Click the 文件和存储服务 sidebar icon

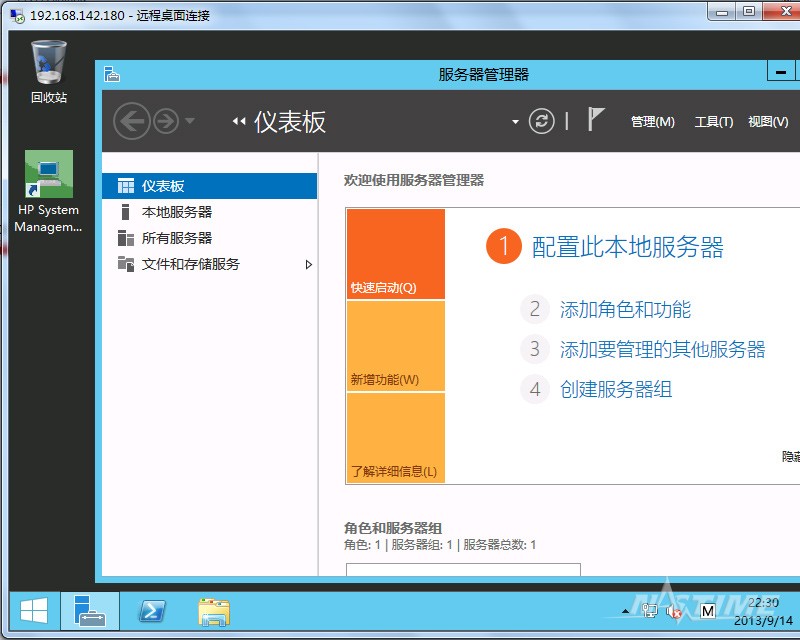126,263
